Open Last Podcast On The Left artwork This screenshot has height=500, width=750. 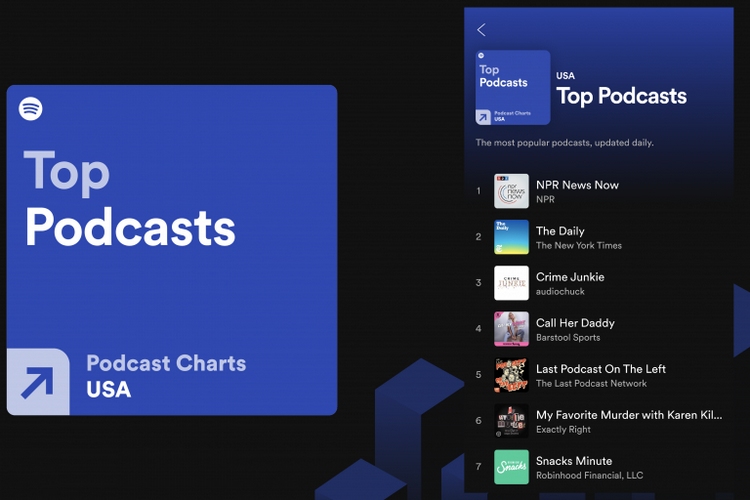511,375
